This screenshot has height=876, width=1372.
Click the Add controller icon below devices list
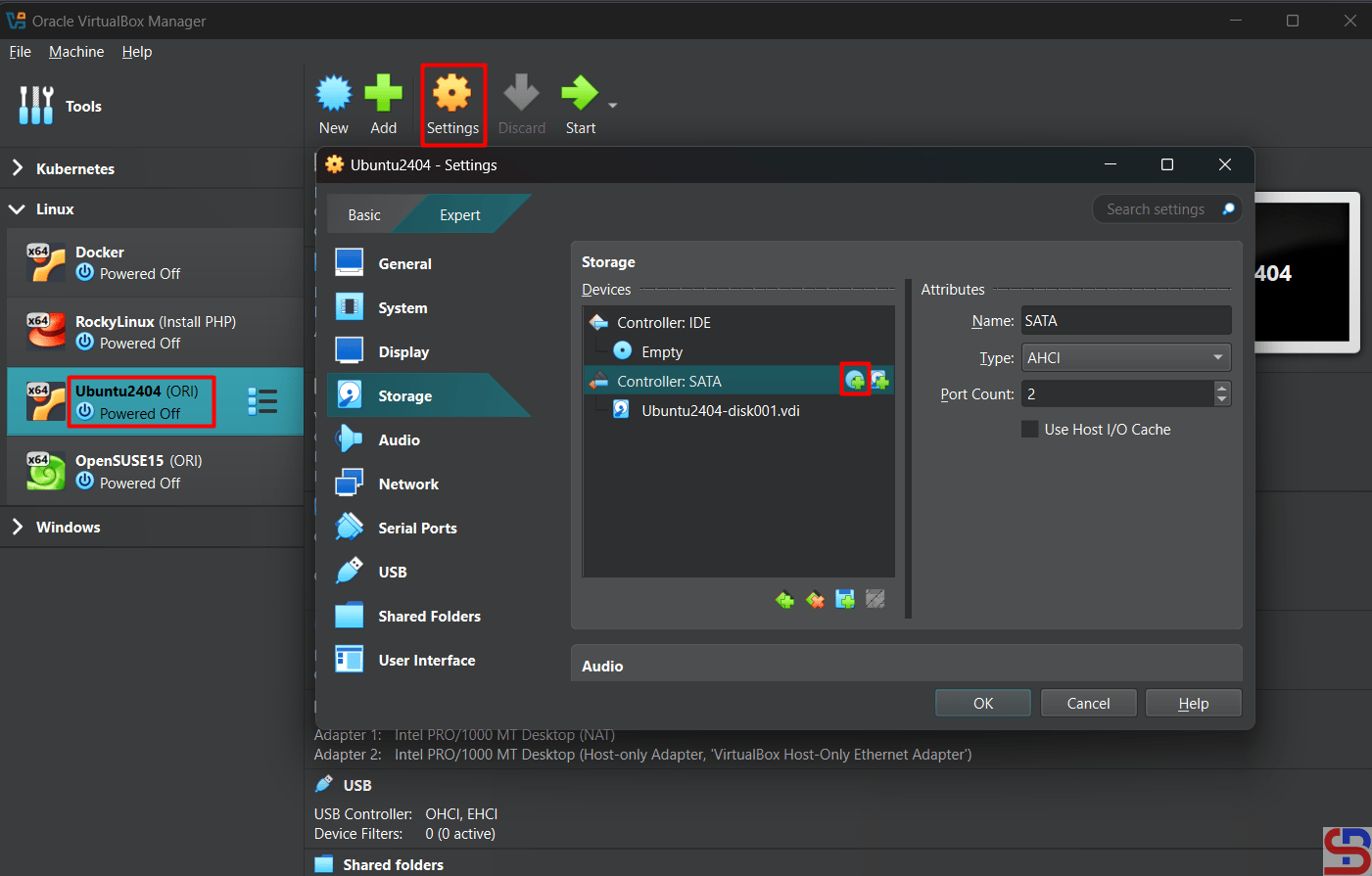click(x=784, y=599)
